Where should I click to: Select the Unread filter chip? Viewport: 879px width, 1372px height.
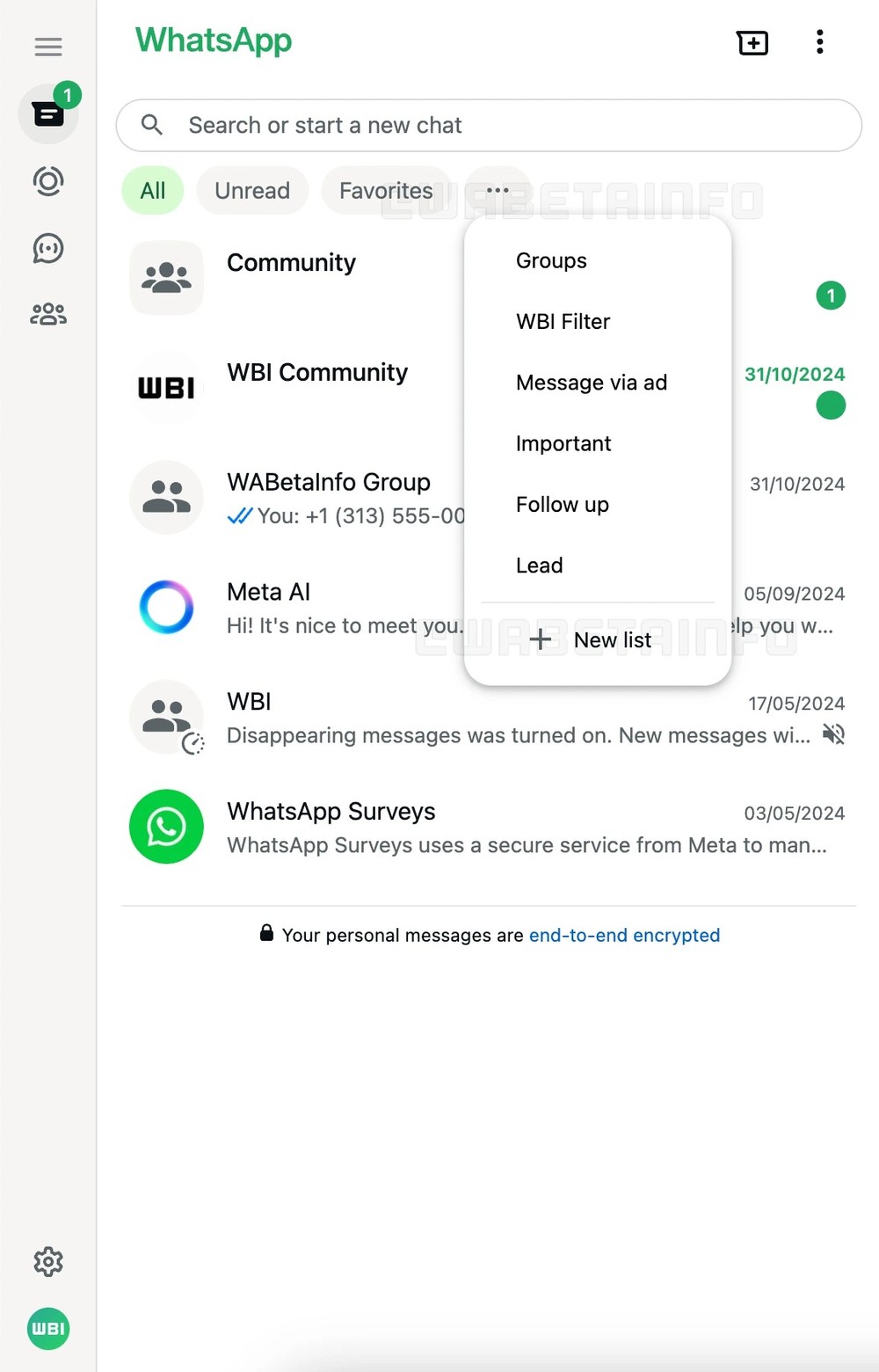pos(252,191)
